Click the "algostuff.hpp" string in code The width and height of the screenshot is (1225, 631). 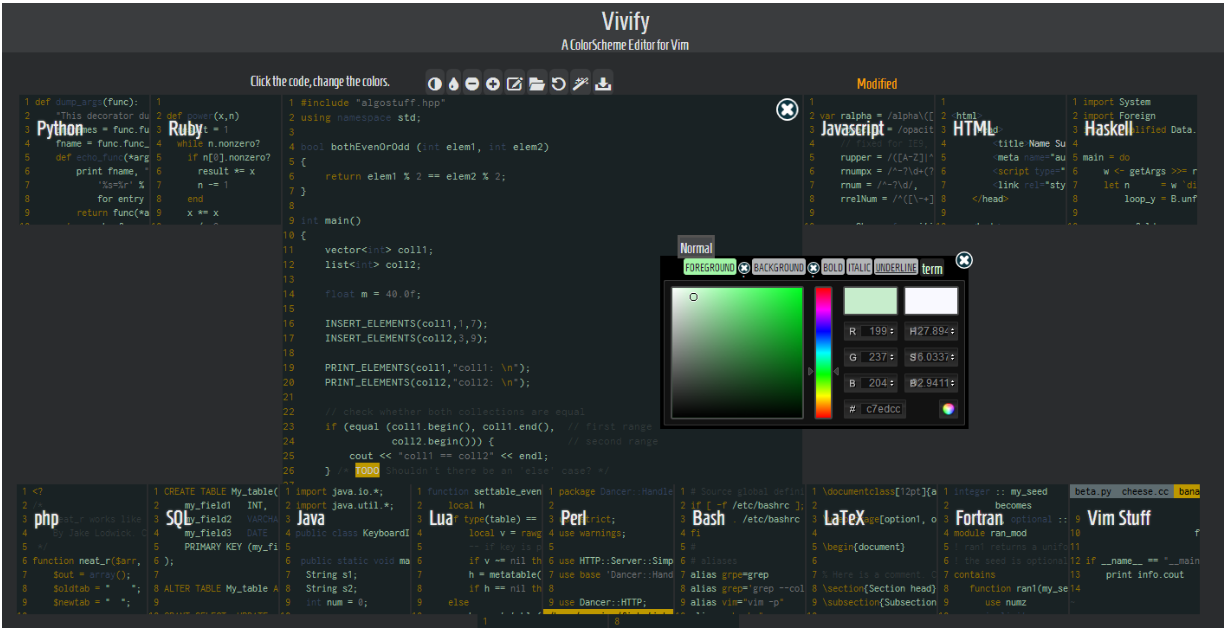point(400,102)
